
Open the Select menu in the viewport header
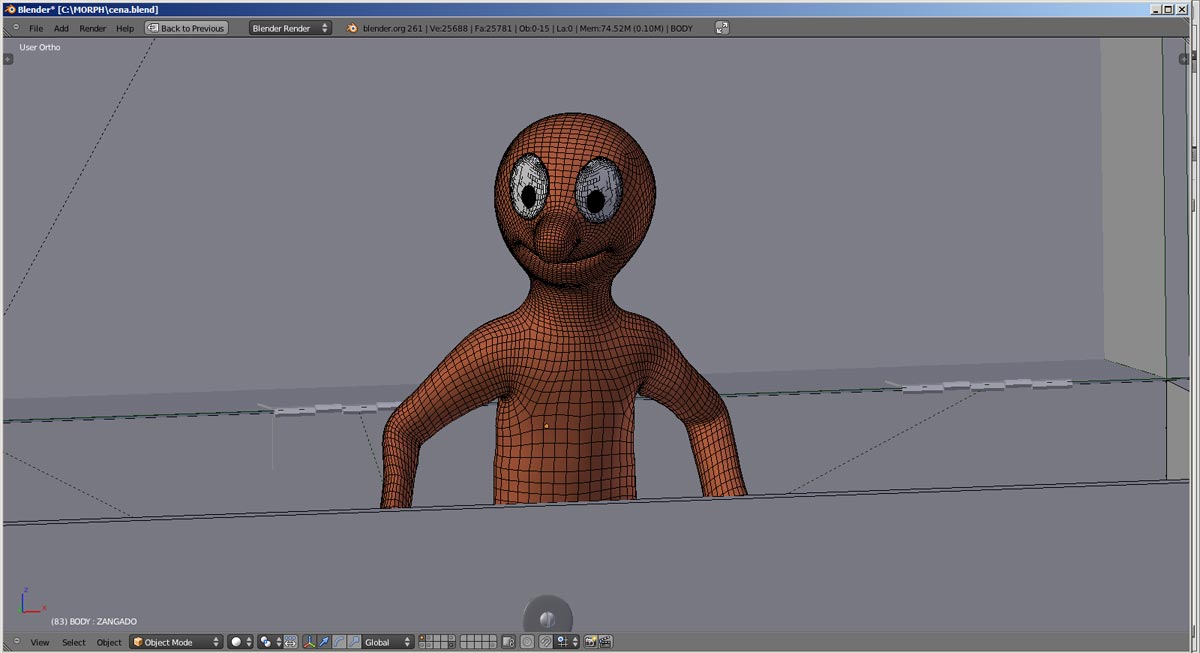point(74,642)
